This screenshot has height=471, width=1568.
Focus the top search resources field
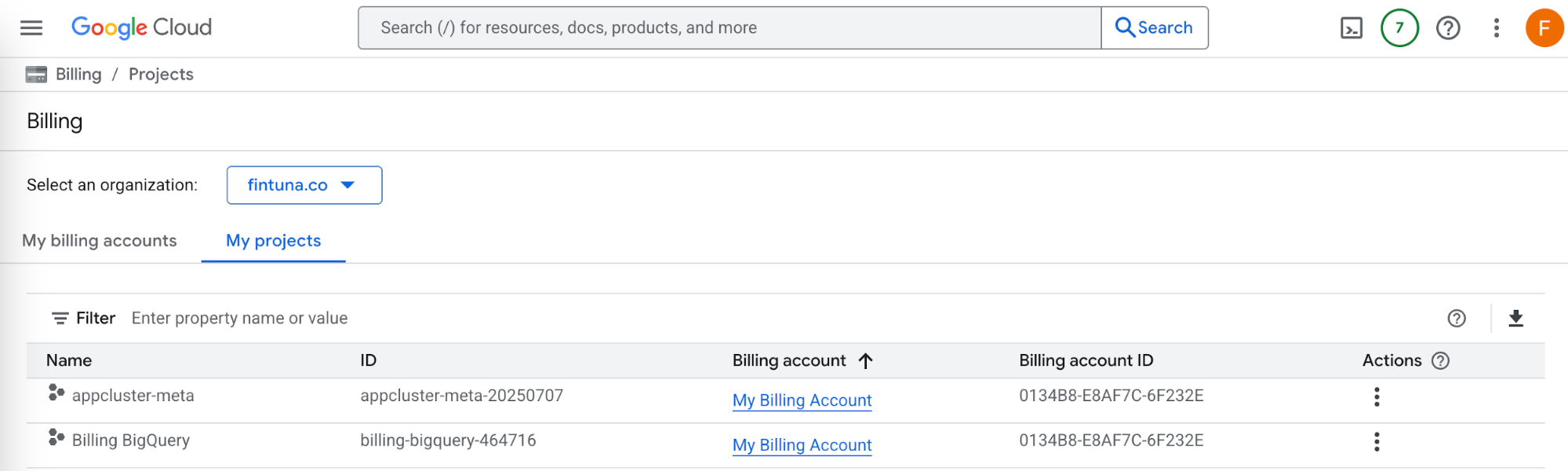(x=729, y=28)
